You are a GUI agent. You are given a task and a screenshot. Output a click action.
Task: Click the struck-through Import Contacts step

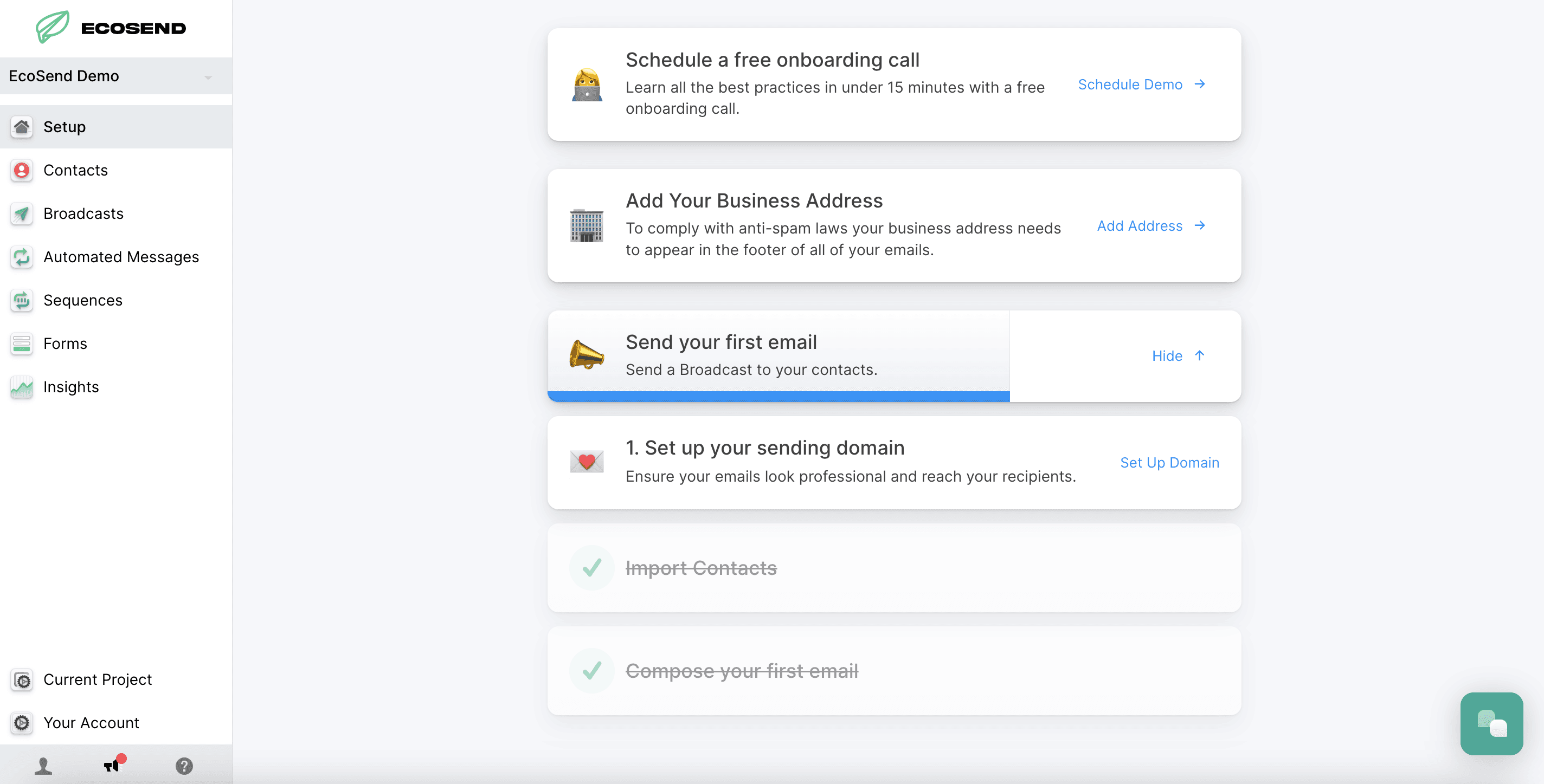point(700,568)
